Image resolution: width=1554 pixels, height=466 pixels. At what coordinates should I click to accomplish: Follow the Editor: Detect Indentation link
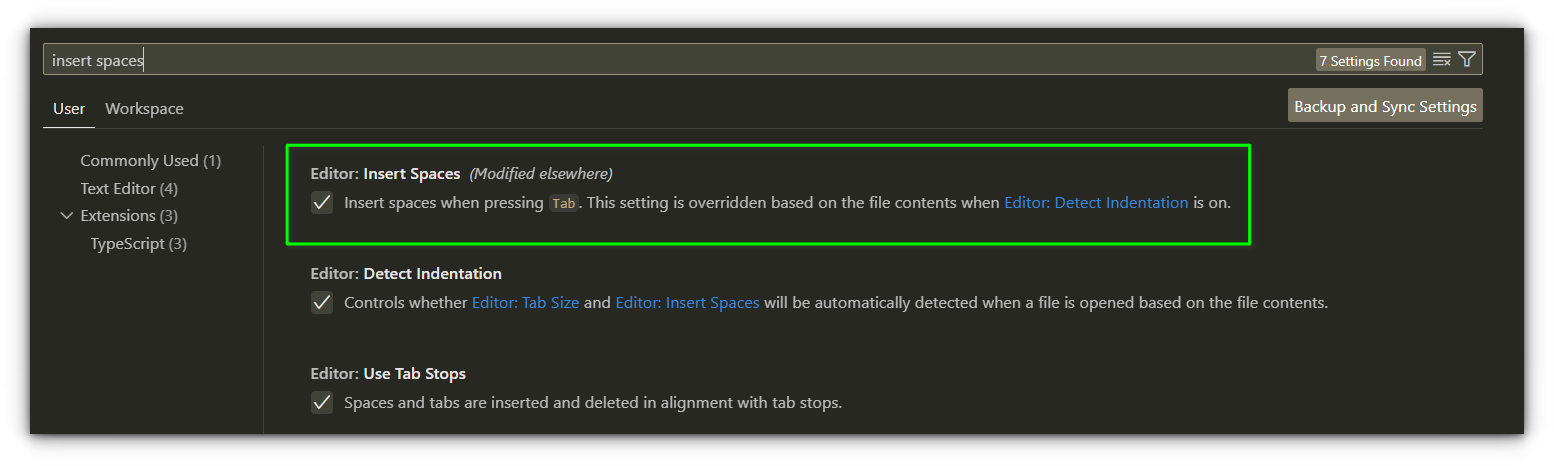(x=1096, y=203)
